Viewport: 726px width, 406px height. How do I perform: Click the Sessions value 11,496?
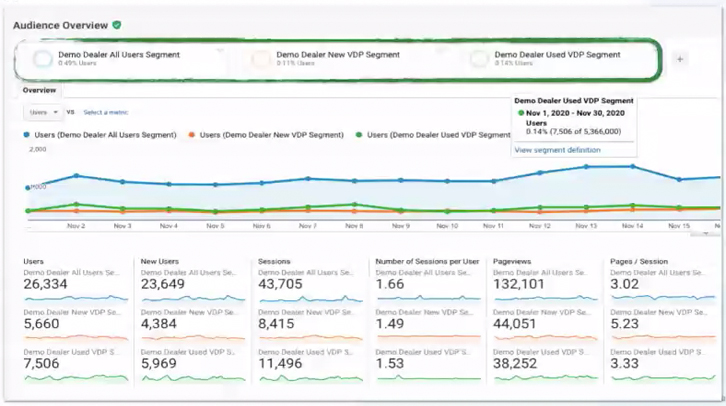coord(280,363)
